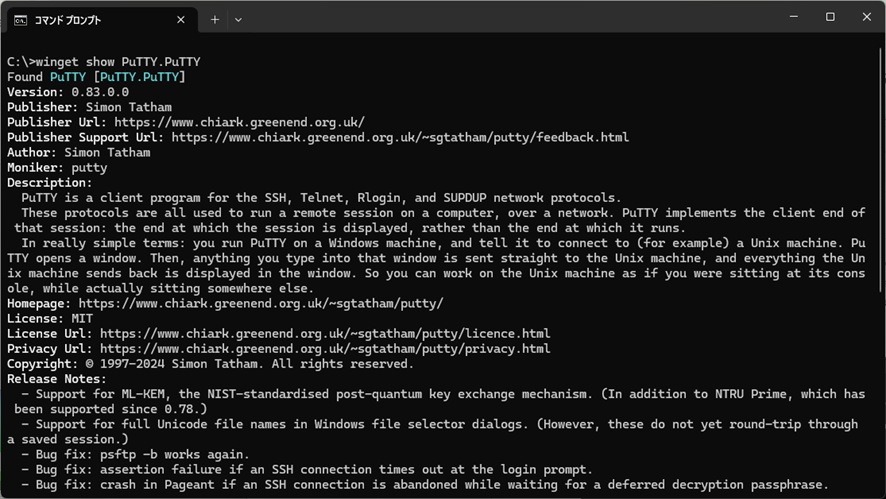The width and height of the screenshot is (886, 499).
Task: Open the putty/feedback.html support link
Action: [x=400, y=137]
